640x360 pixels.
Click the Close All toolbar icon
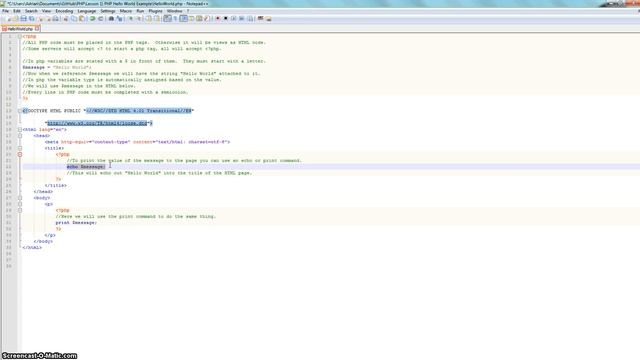click(x=48, y=19)
